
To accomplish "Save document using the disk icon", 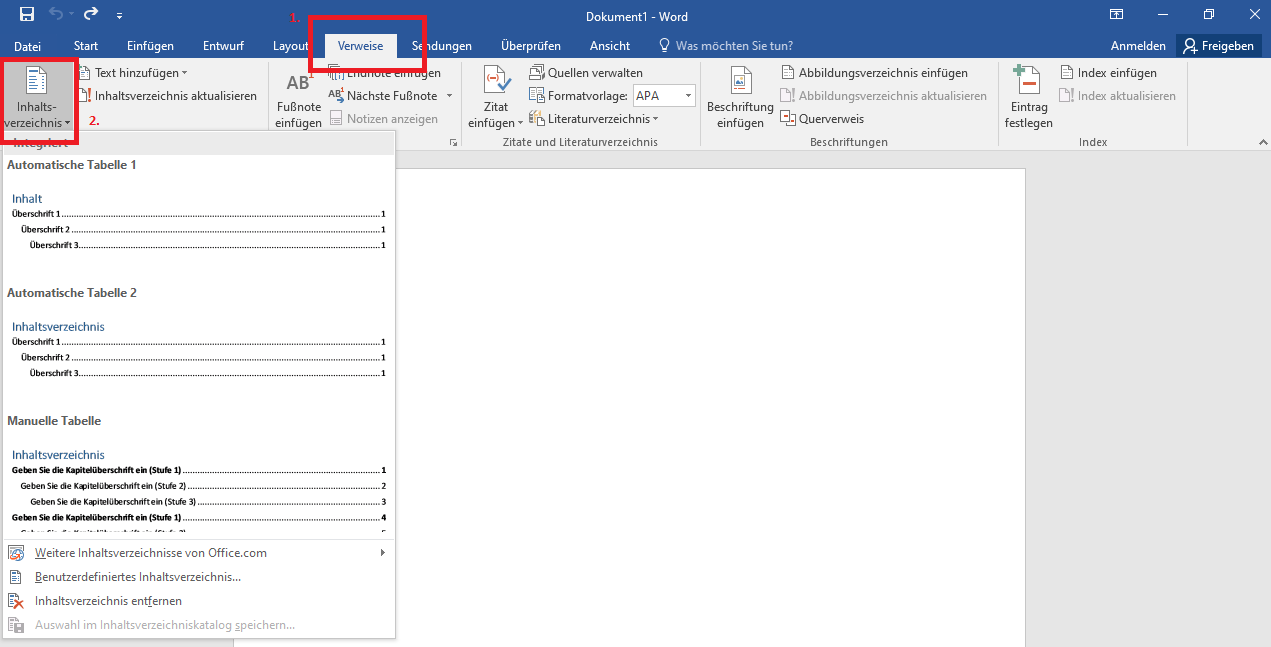I will pos(27,15).
